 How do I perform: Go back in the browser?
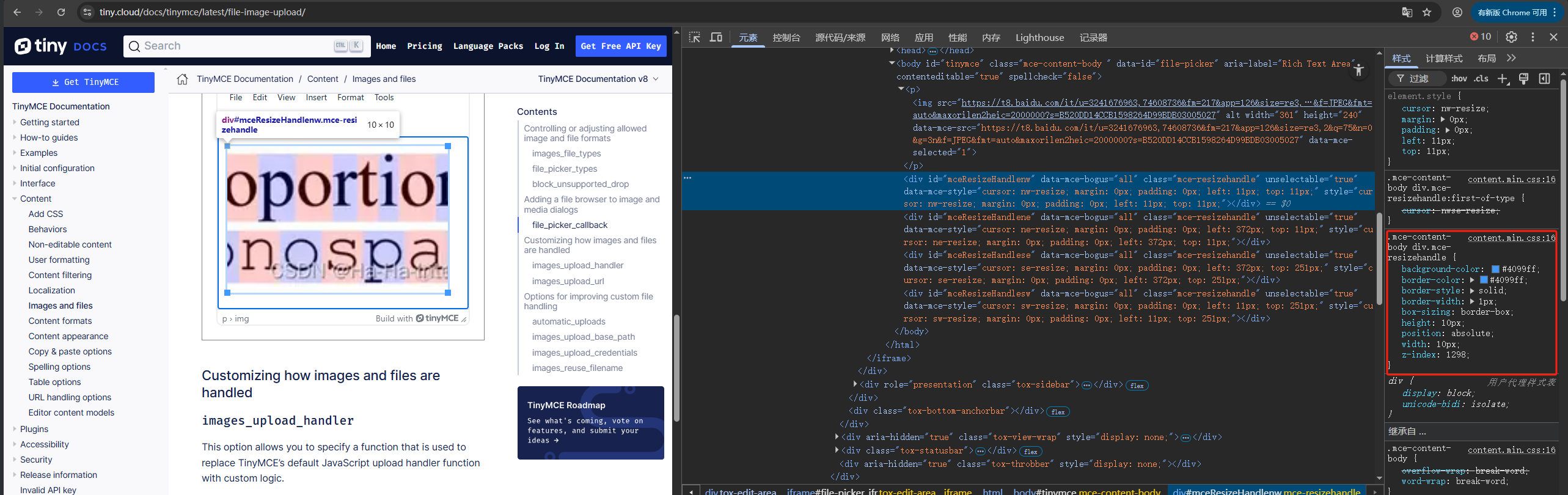point(17,12)
